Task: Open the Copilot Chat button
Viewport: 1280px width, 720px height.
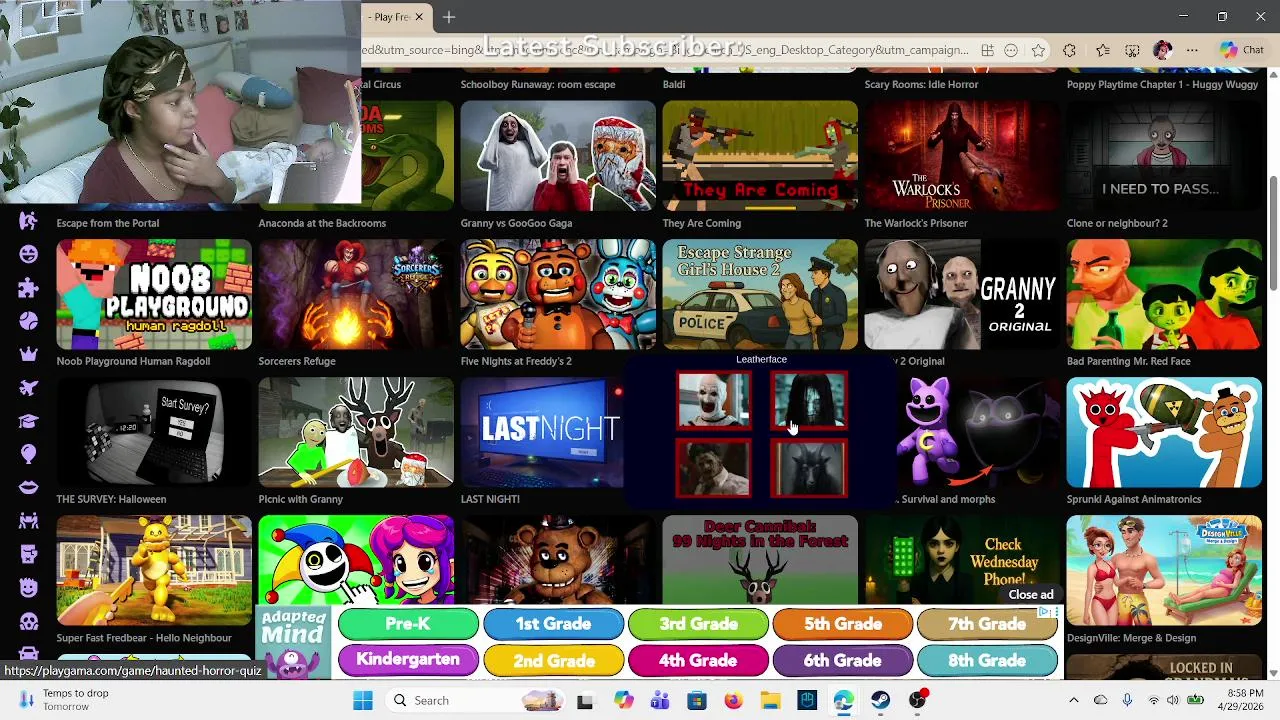Action: (1242, 50)
